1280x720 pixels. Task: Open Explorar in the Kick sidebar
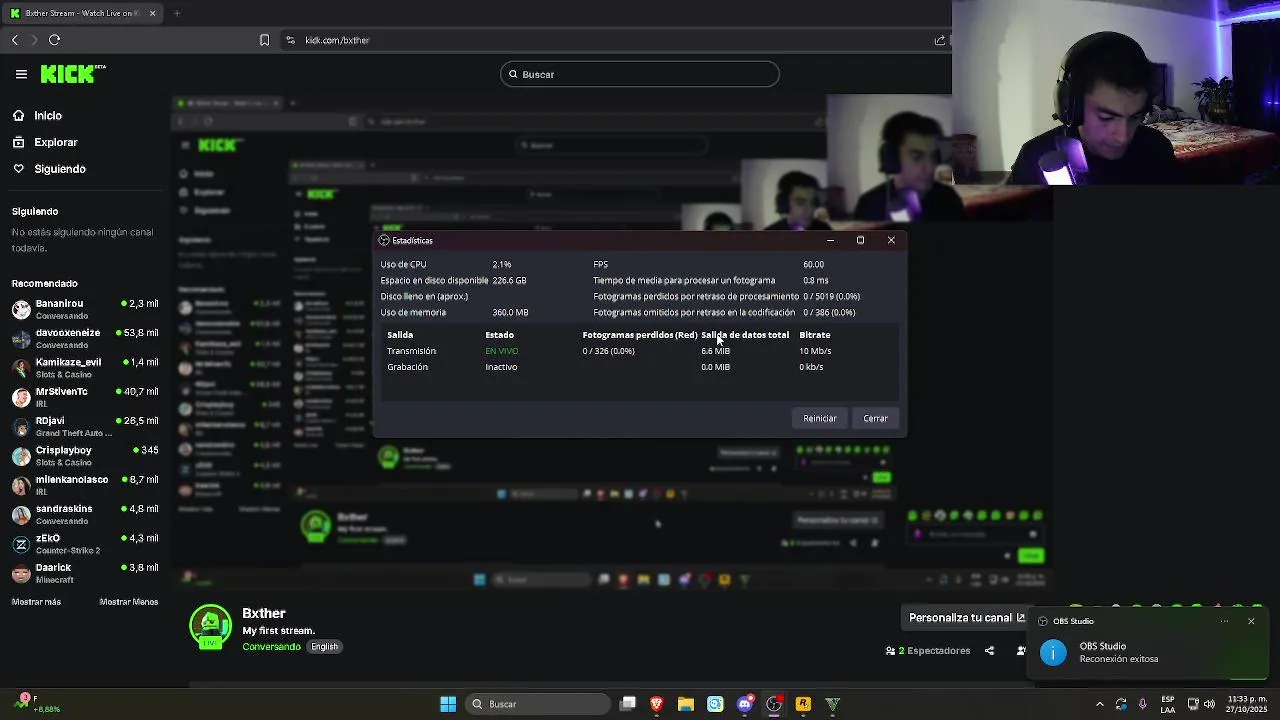coord(45,142)
